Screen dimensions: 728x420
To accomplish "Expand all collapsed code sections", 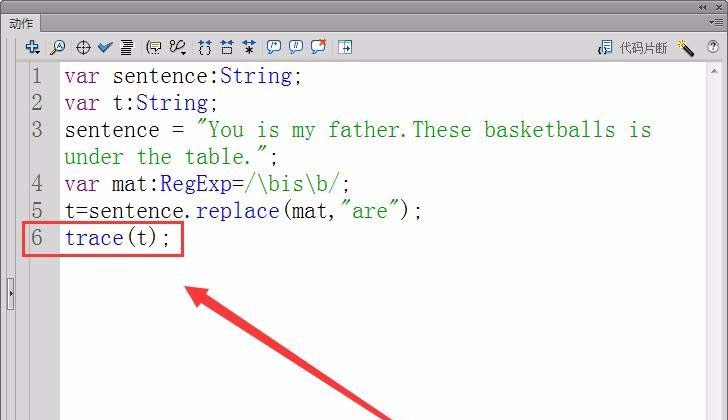I will click(249, 47).
